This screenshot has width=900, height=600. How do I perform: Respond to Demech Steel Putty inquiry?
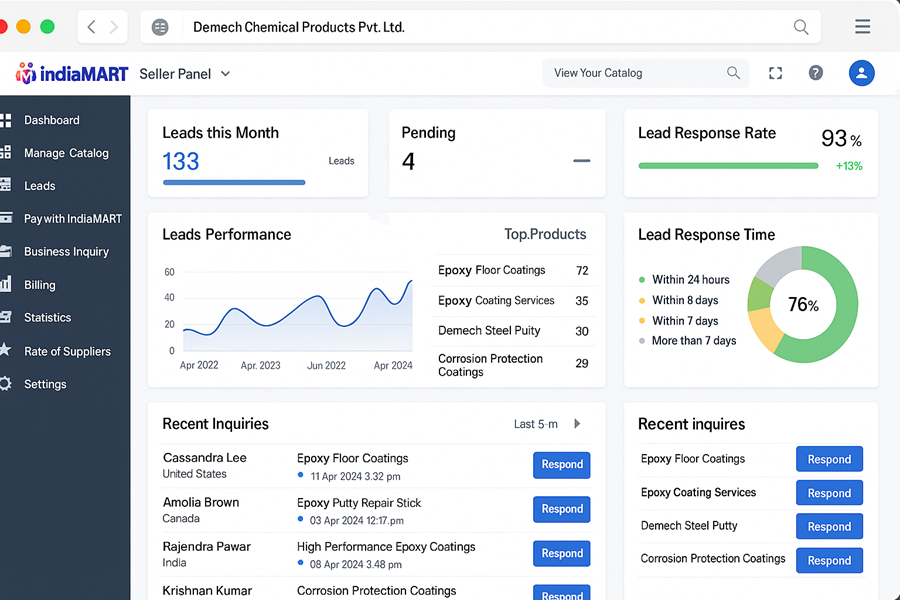(829, 527)
